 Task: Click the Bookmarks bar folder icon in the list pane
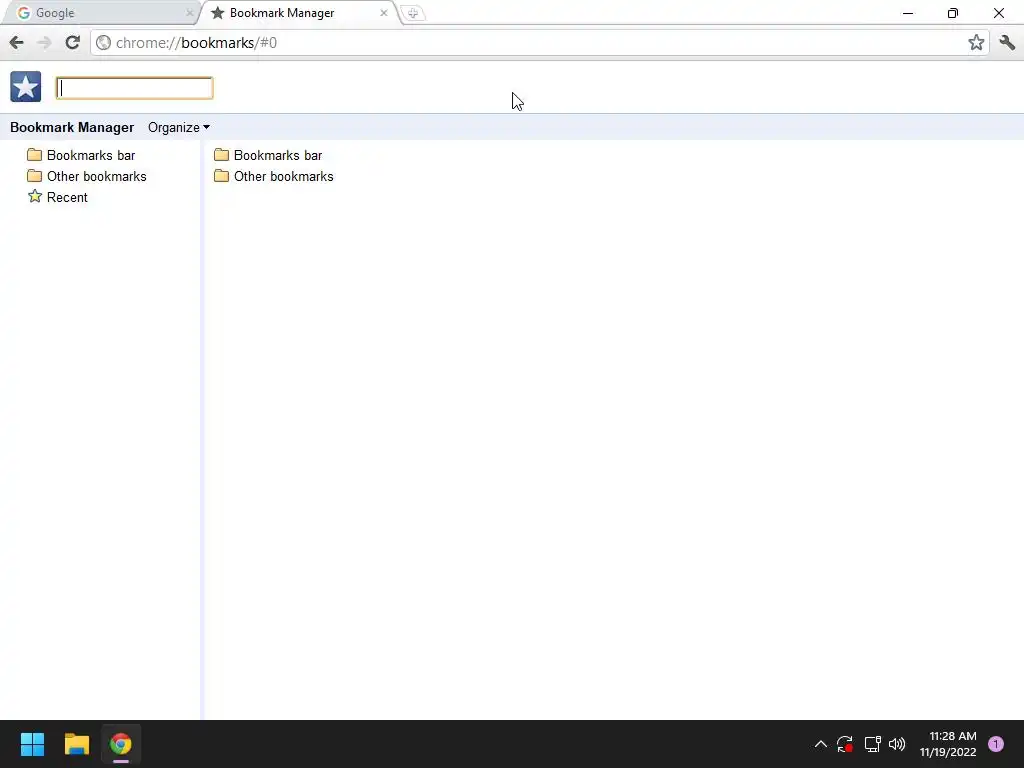pos(221,155)
